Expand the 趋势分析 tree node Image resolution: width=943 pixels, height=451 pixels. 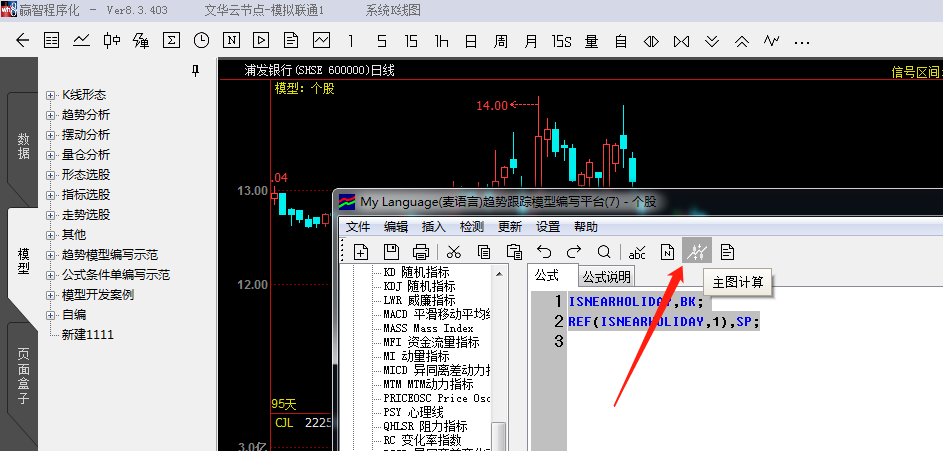[x=50, y=115]
